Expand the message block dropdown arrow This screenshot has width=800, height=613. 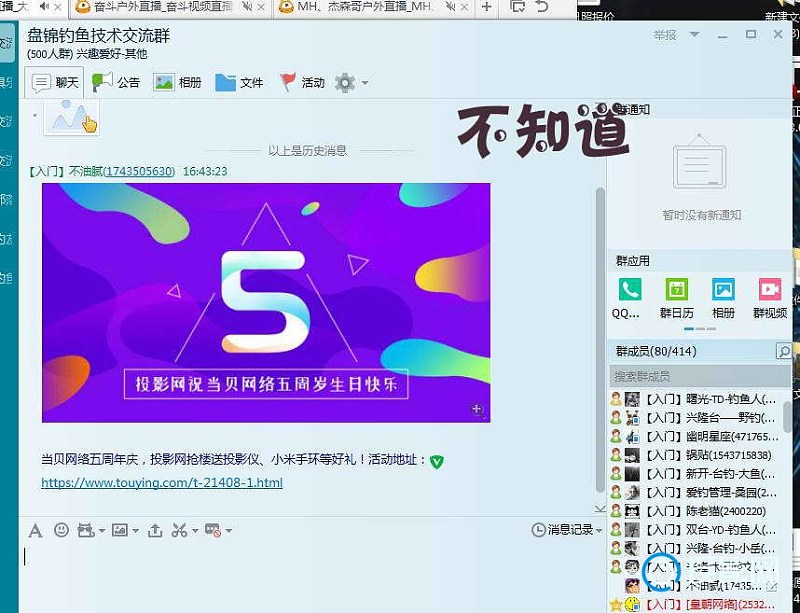229,531
